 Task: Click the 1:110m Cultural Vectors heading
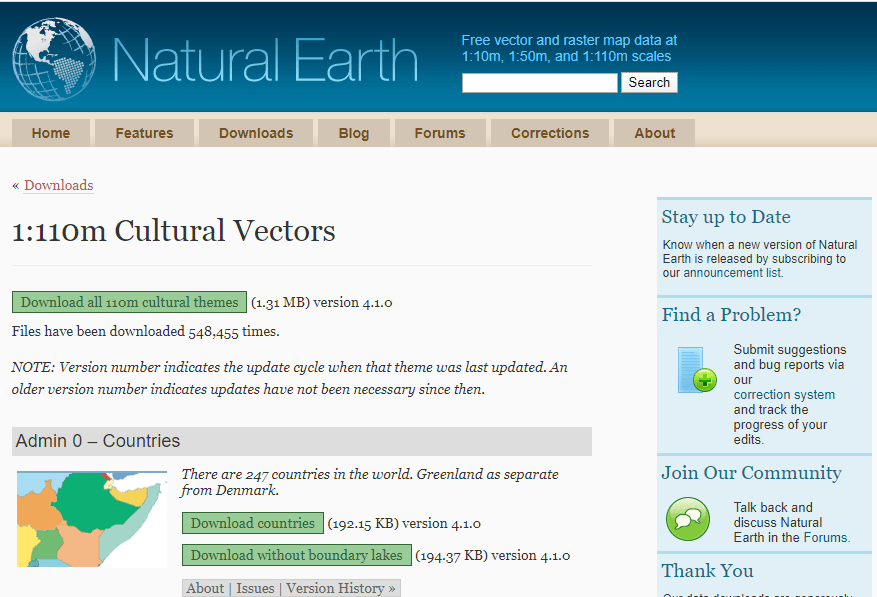point(173,231)
